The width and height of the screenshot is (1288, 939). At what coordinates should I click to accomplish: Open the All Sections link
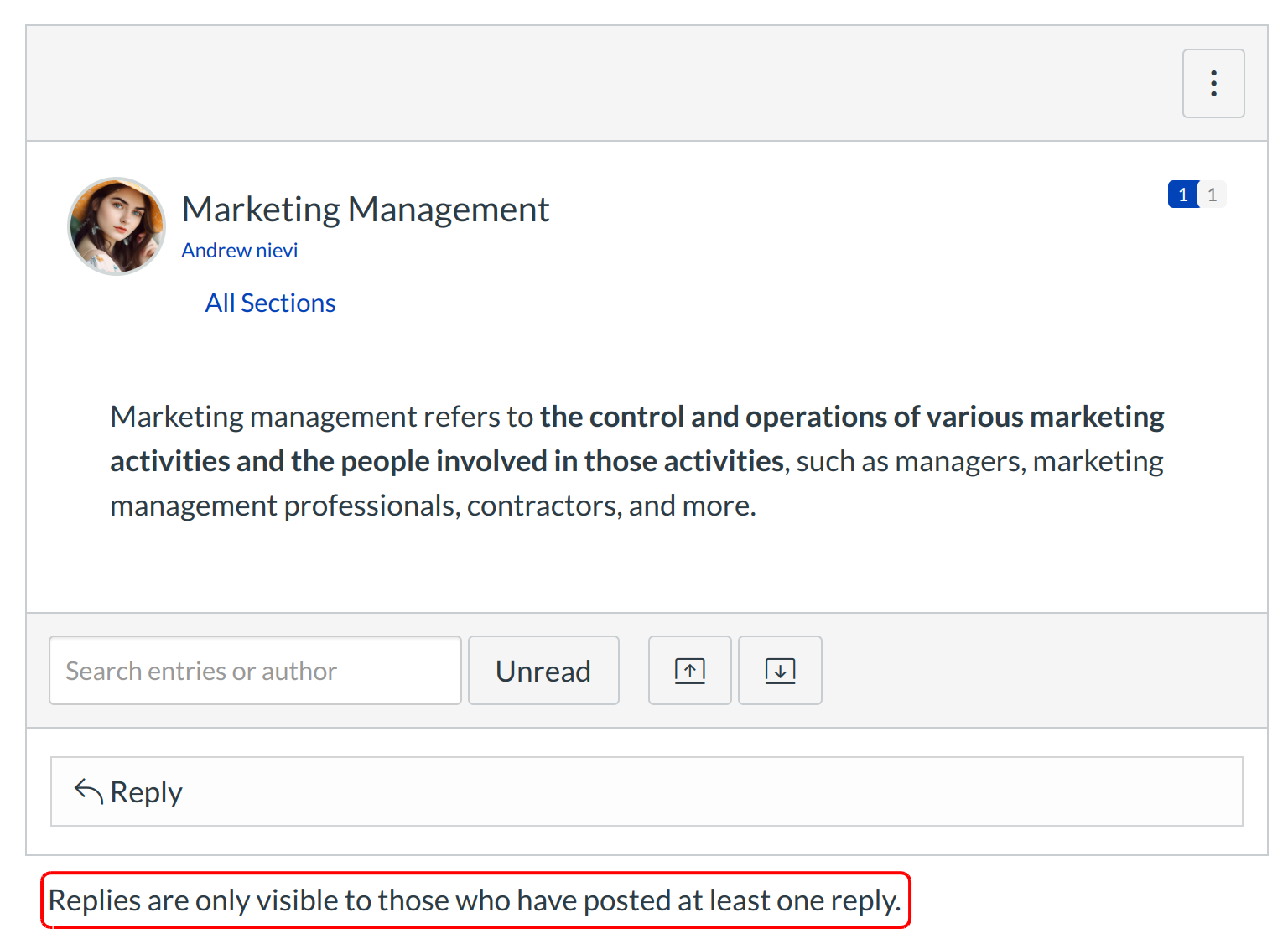pos(270,303)
